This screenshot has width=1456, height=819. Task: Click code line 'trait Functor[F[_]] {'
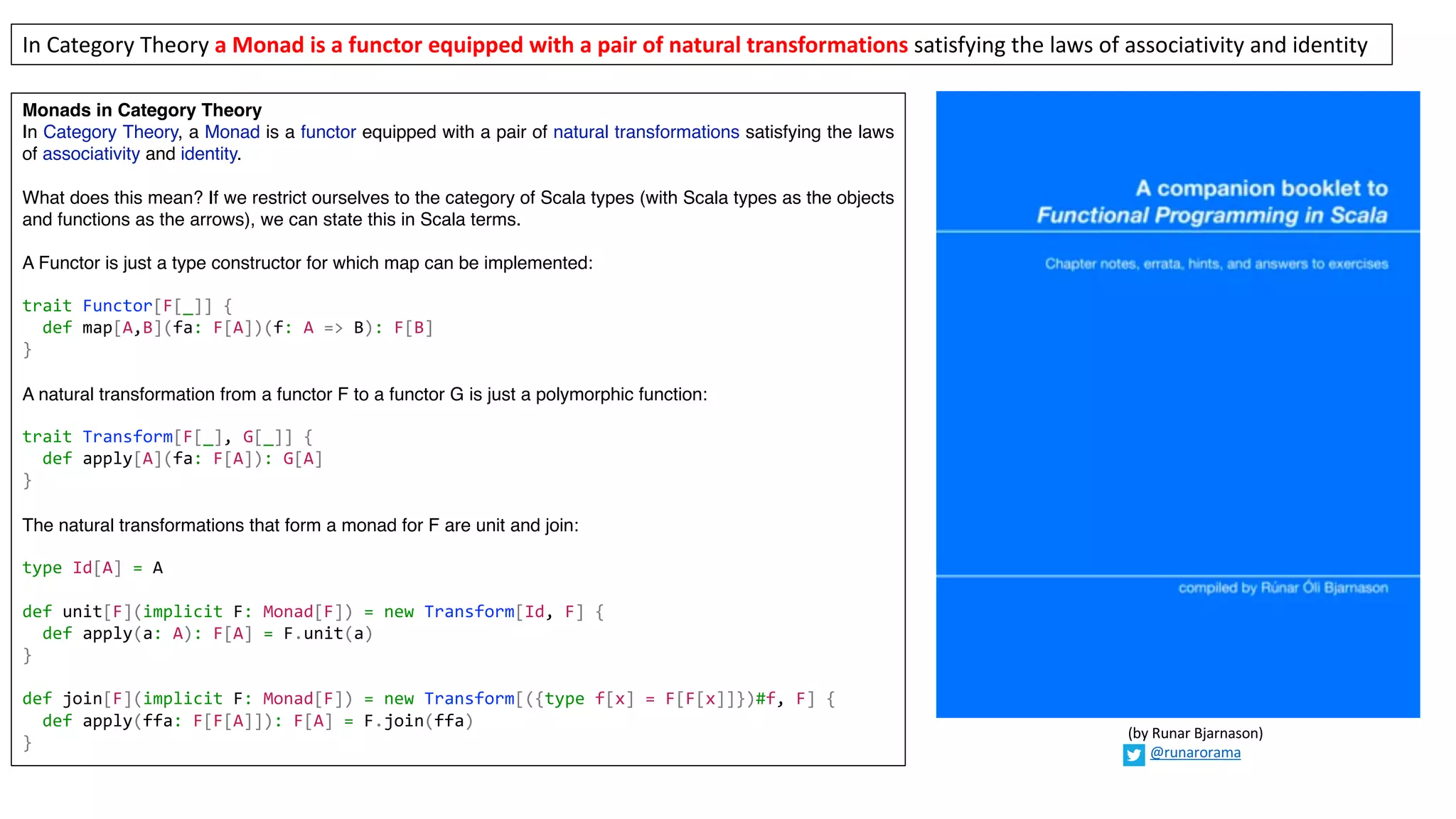pyautogui.click(x=128, y=306)
